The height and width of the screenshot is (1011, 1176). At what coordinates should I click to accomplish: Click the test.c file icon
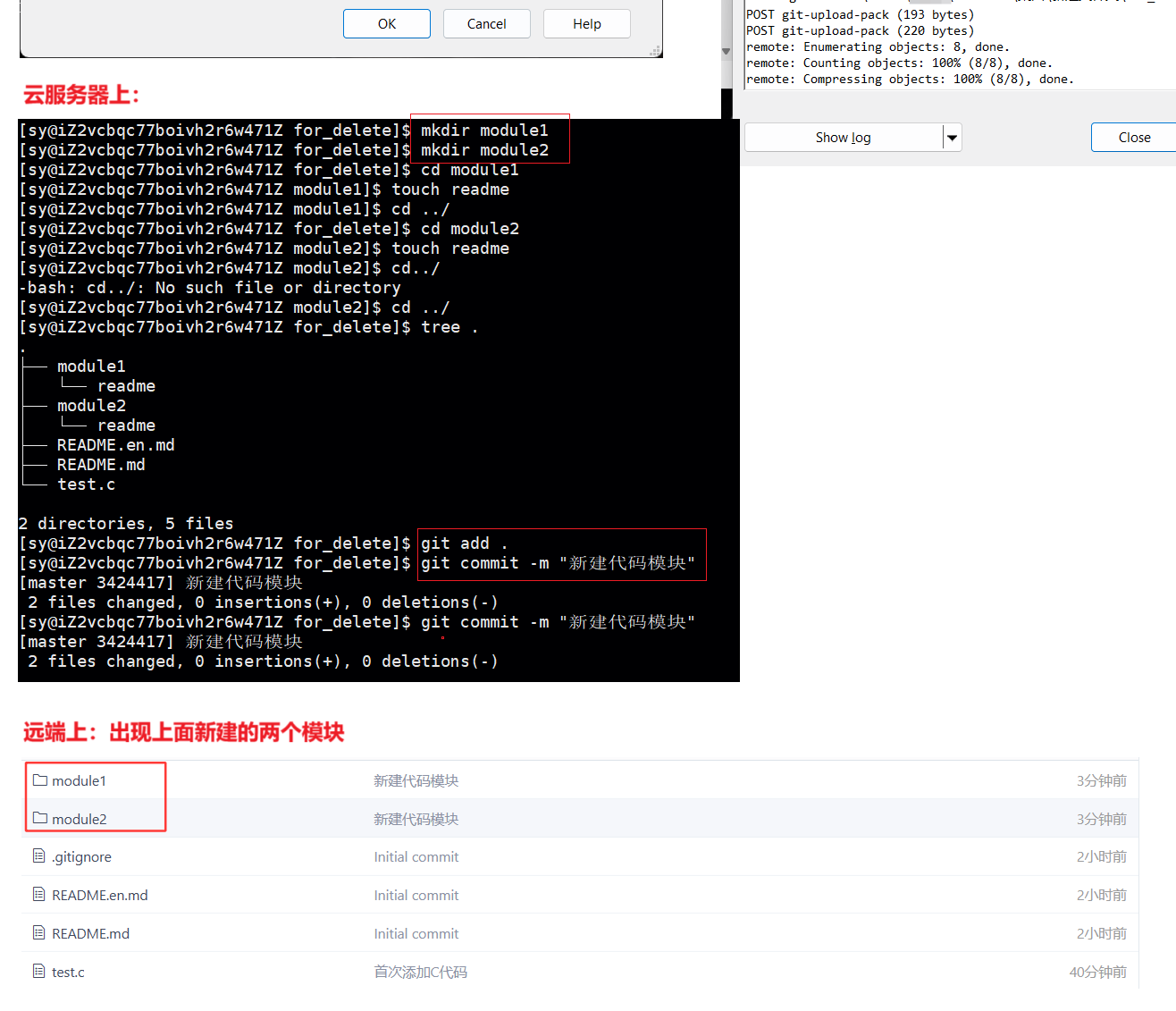point(38,971)
